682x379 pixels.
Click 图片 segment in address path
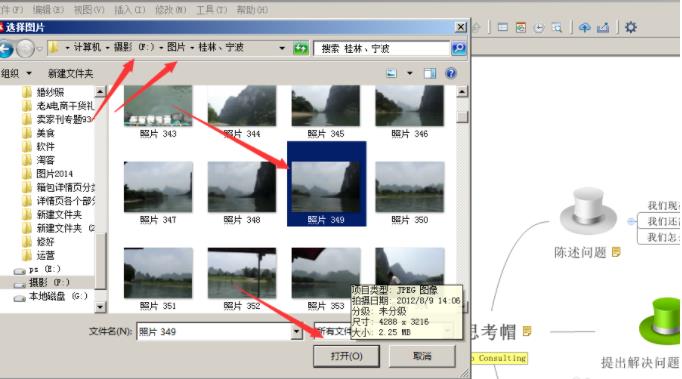pyautogui.click(x=176, y=47)
